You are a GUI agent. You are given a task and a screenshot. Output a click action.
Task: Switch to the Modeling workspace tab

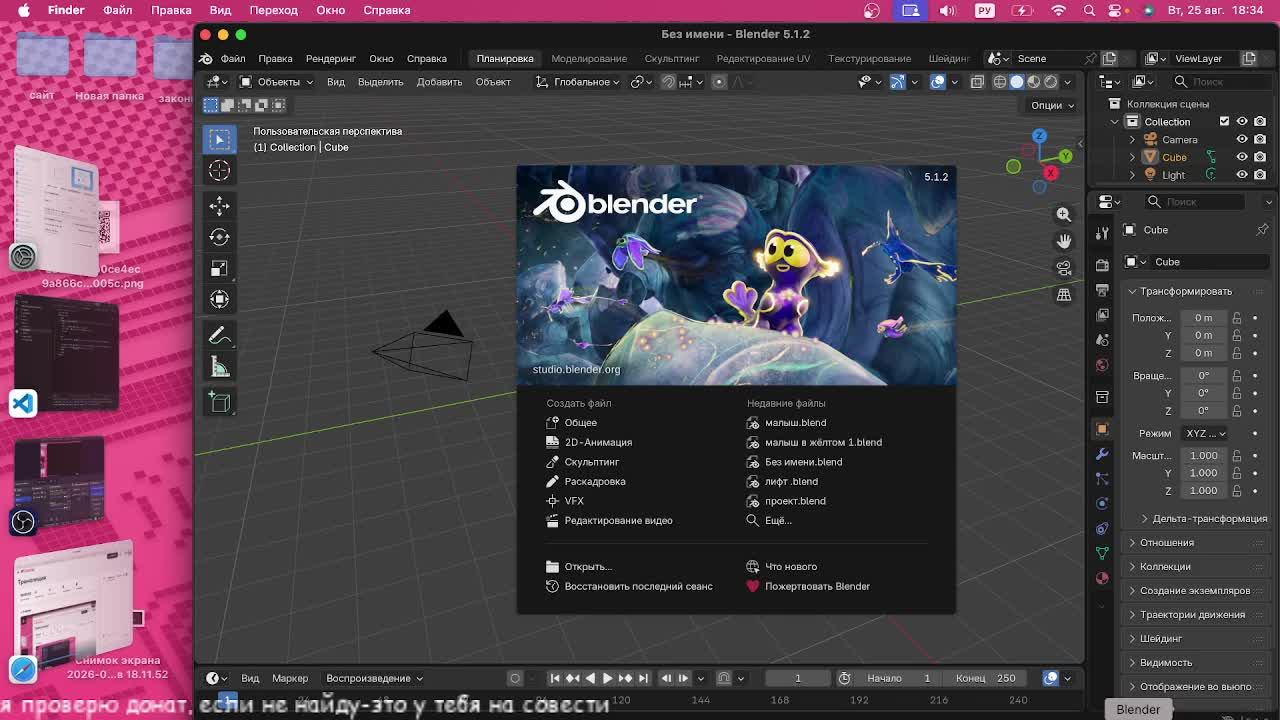589,58
